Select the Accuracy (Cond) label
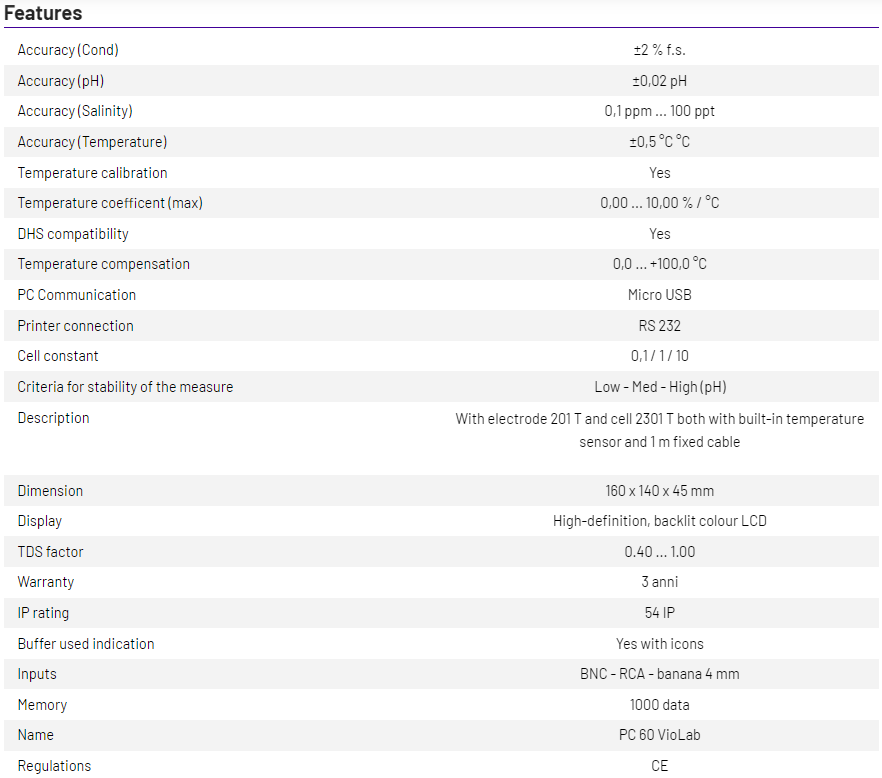Screen dimensions: 882x778 click(68, 50)
